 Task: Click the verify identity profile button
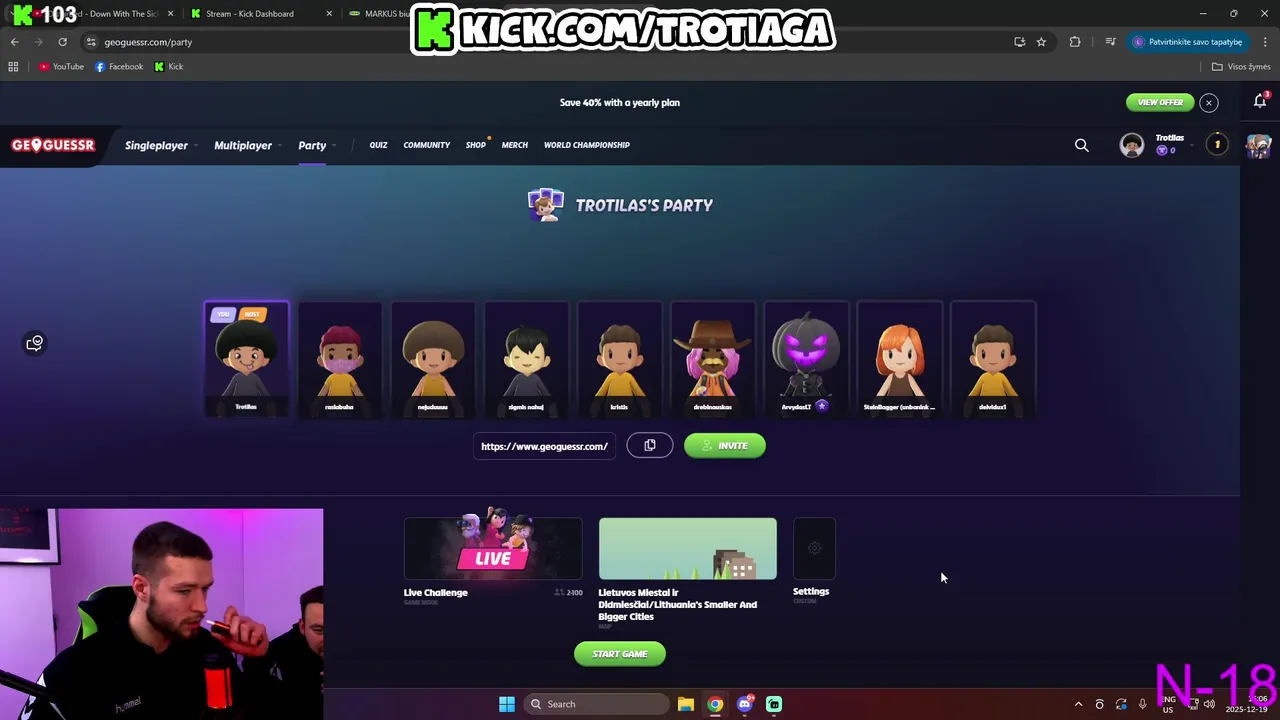pos(1188,42)
